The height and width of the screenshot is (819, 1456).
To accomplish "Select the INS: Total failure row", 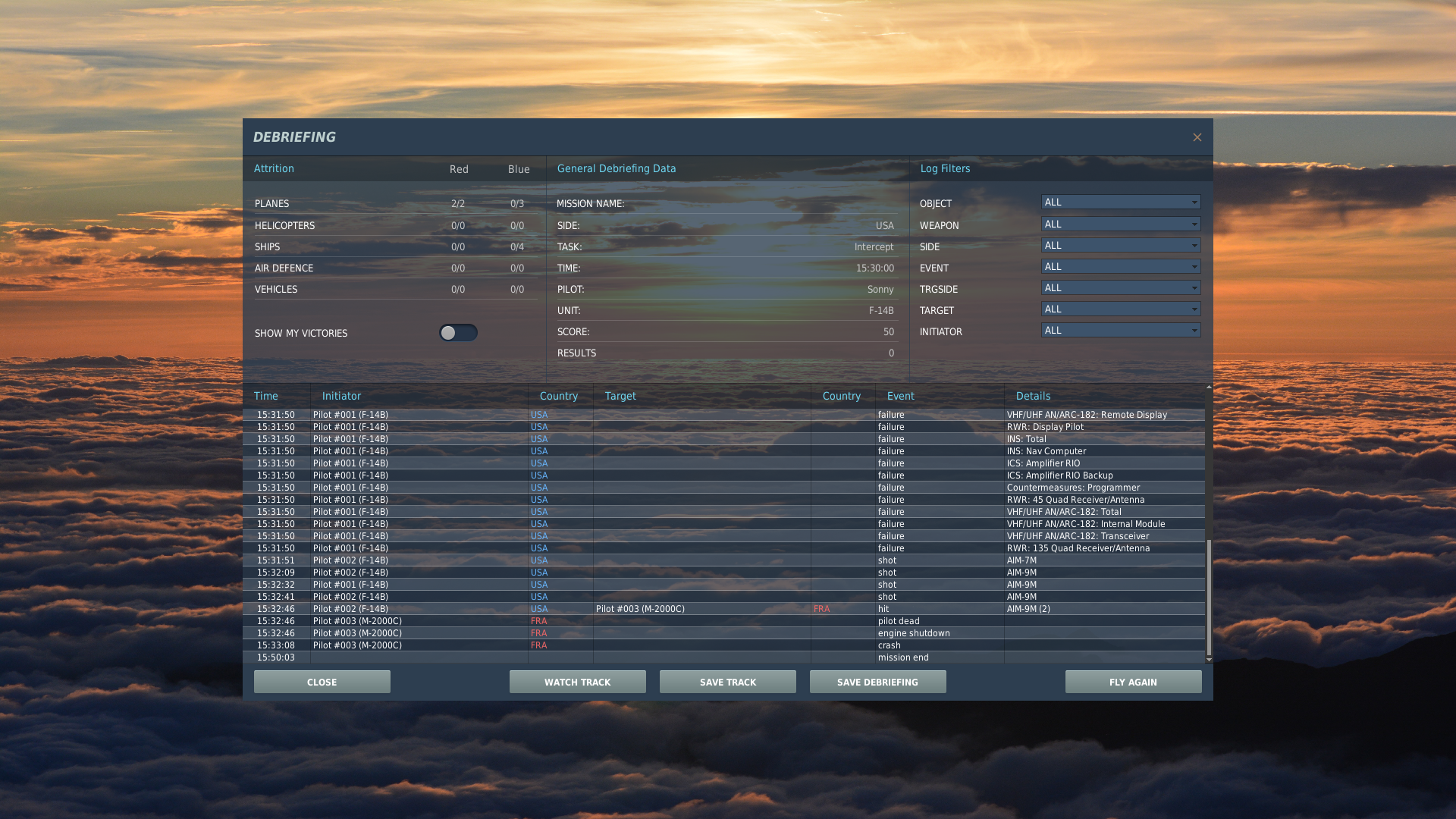I will [x=723, y=439].
